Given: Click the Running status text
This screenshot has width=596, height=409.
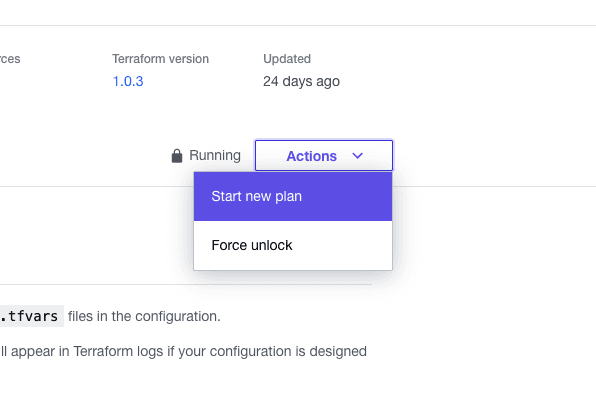Looking at the screenshot, I should pyautogui.click(x=215, y=155).
